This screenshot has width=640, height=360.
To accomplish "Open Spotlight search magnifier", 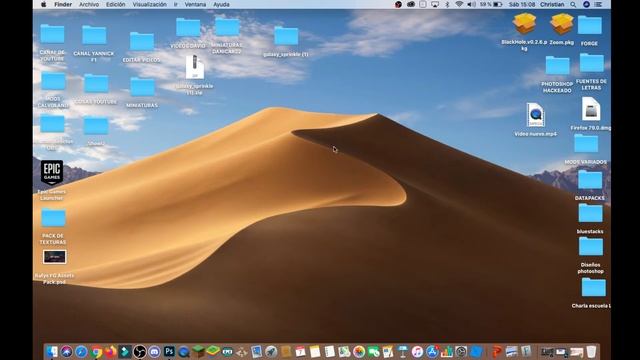I will (x=573, y=4).
